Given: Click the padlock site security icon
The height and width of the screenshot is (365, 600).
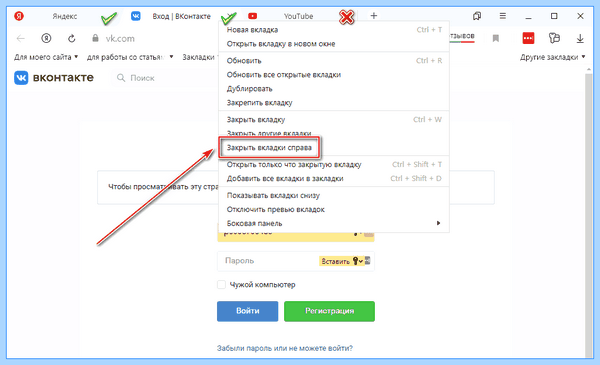Looking at the screenshot, I should click(95, 38).
